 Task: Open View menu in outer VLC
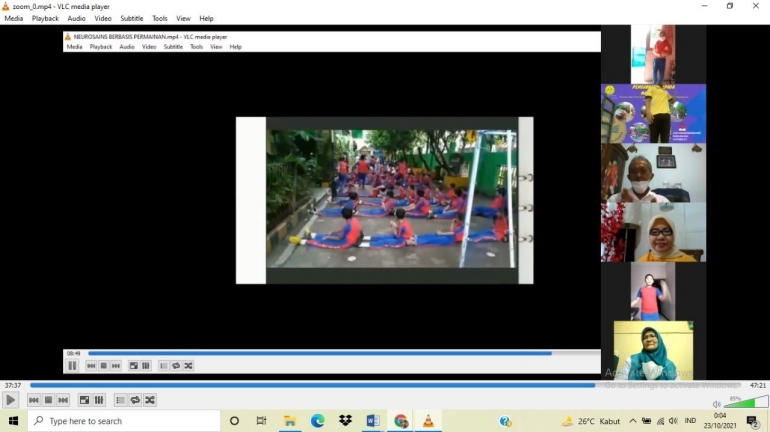(183, 18)
